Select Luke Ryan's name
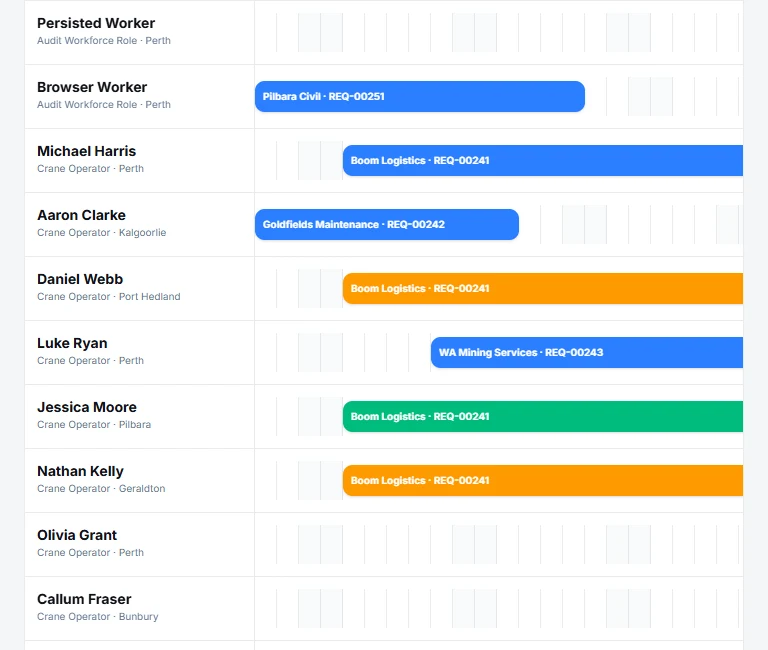This screenshot has width=768, height=650. [72, 343]
